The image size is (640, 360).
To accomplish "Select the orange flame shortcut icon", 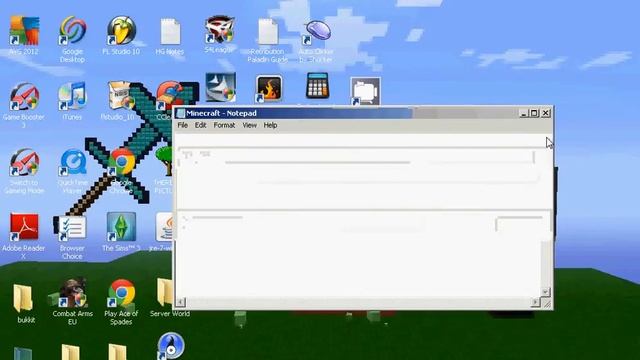I will 268,89.
